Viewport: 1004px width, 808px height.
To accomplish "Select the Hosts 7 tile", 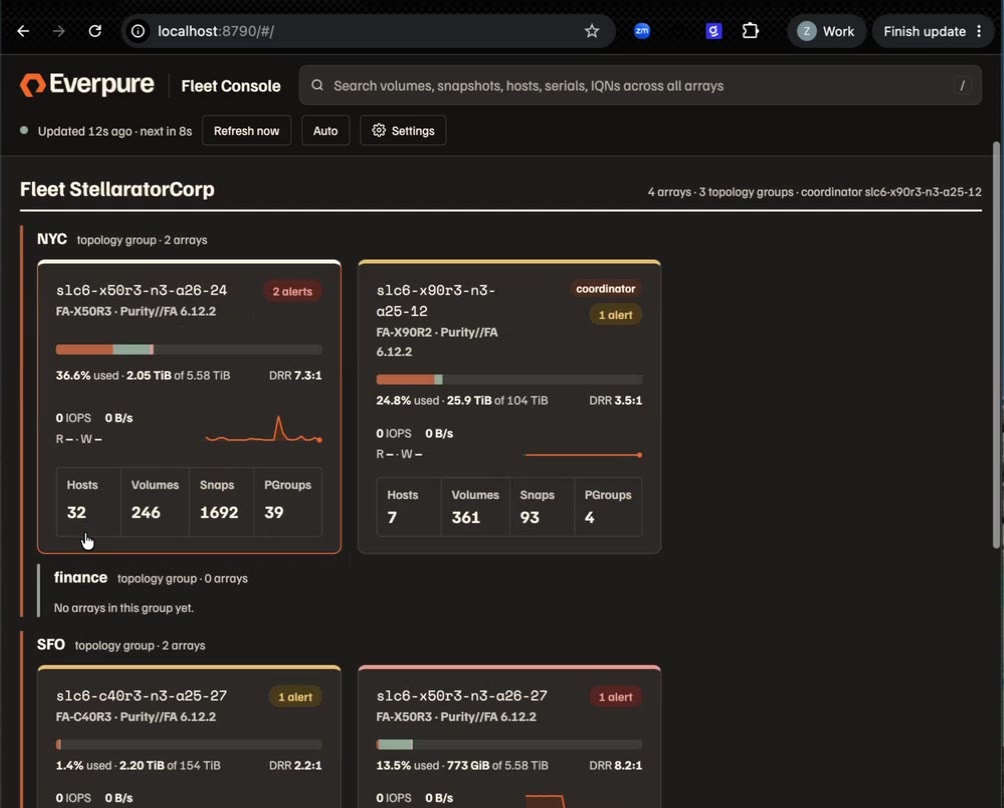I will [x=409, y=507].
